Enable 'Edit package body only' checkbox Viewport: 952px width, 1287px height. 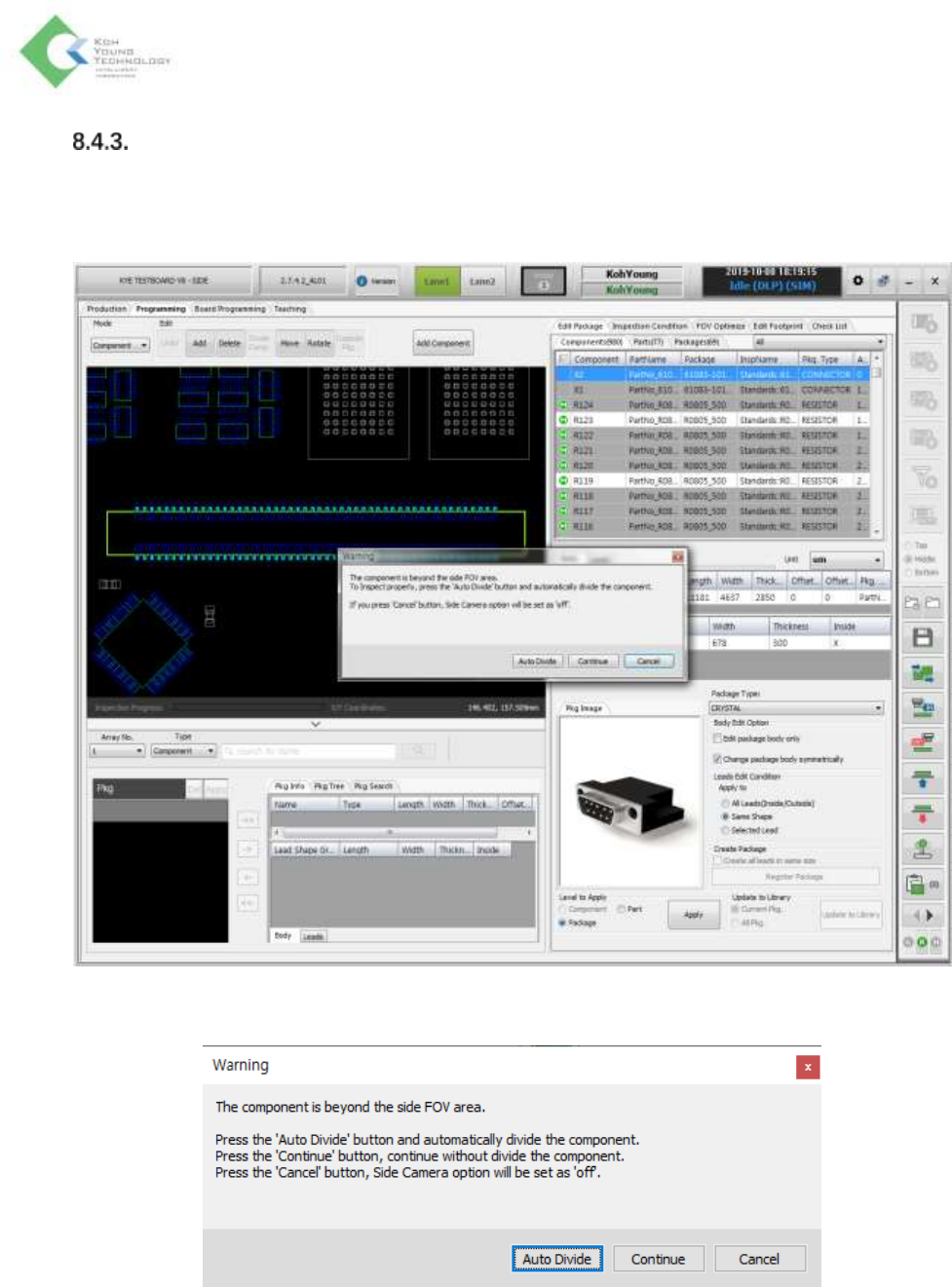click(x=718, y=738)
